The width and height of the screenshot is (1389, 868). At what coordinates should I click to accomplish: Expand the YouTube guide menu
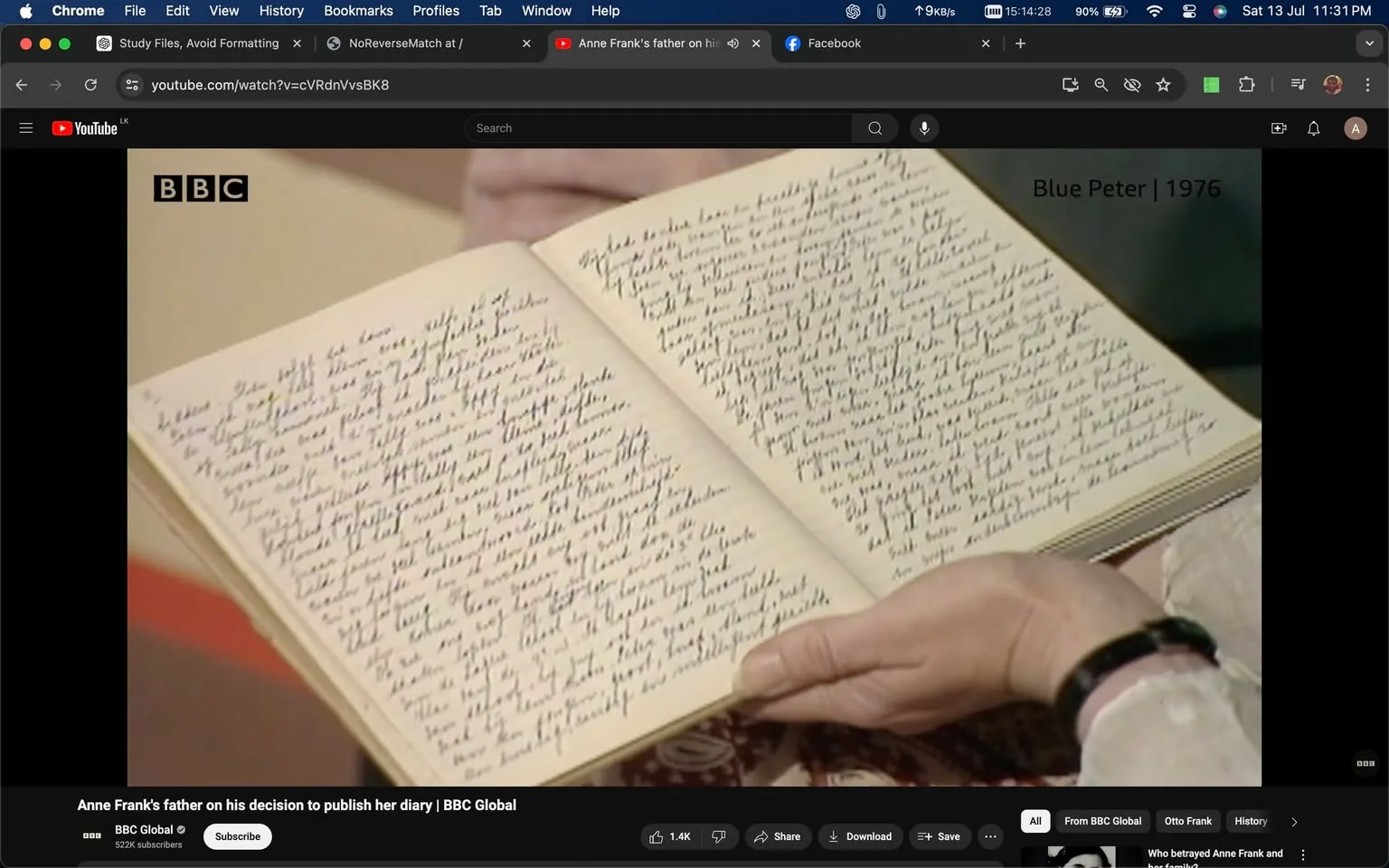tap(26, 127)
